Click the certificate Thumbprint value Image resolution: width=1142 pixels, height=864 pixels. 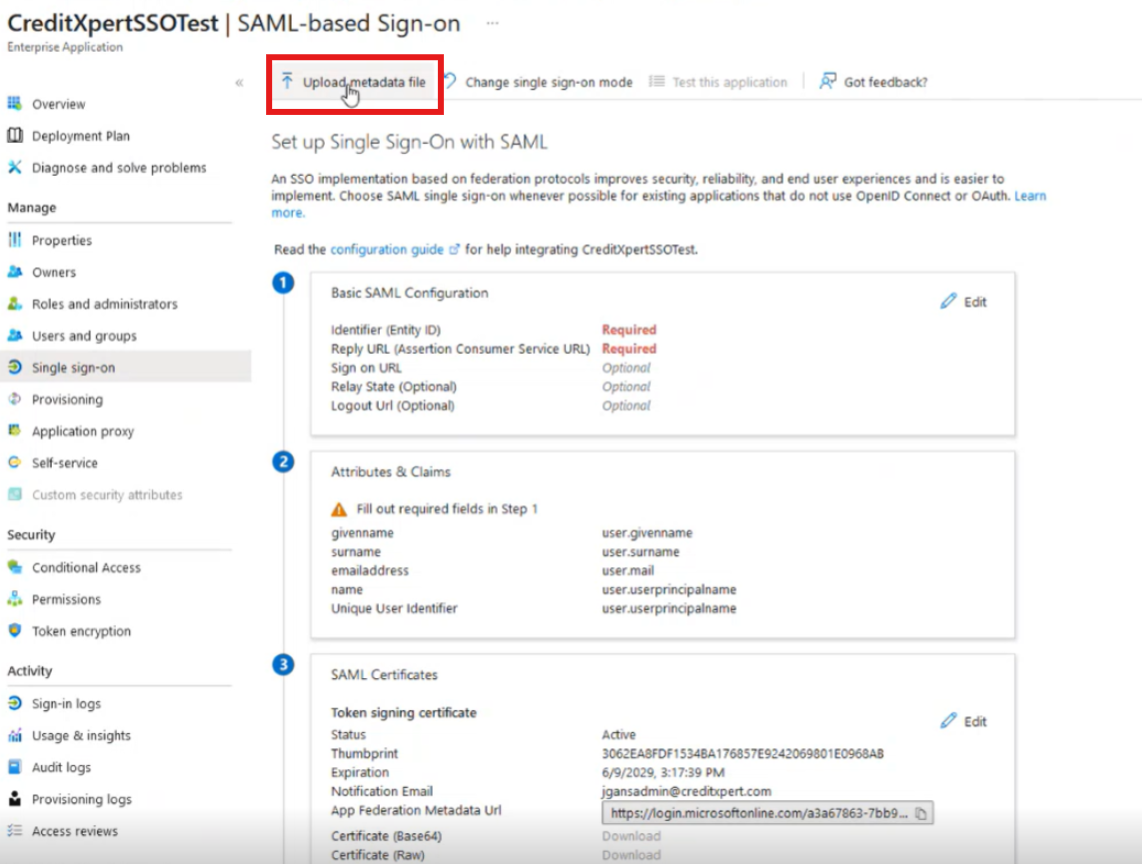click(743, 753)
